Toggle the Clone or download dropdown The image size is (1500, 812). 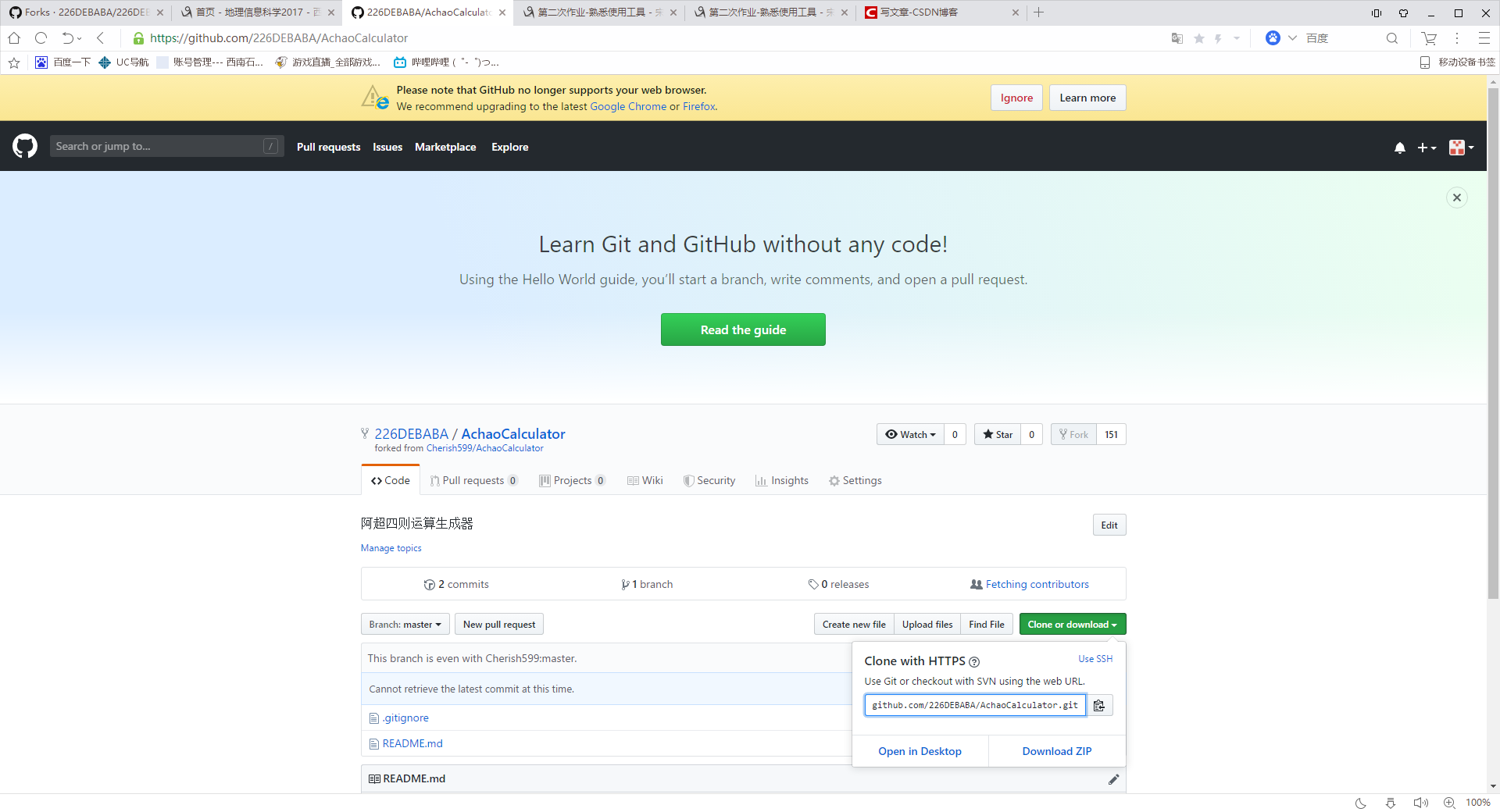[x=1072, y=624]
